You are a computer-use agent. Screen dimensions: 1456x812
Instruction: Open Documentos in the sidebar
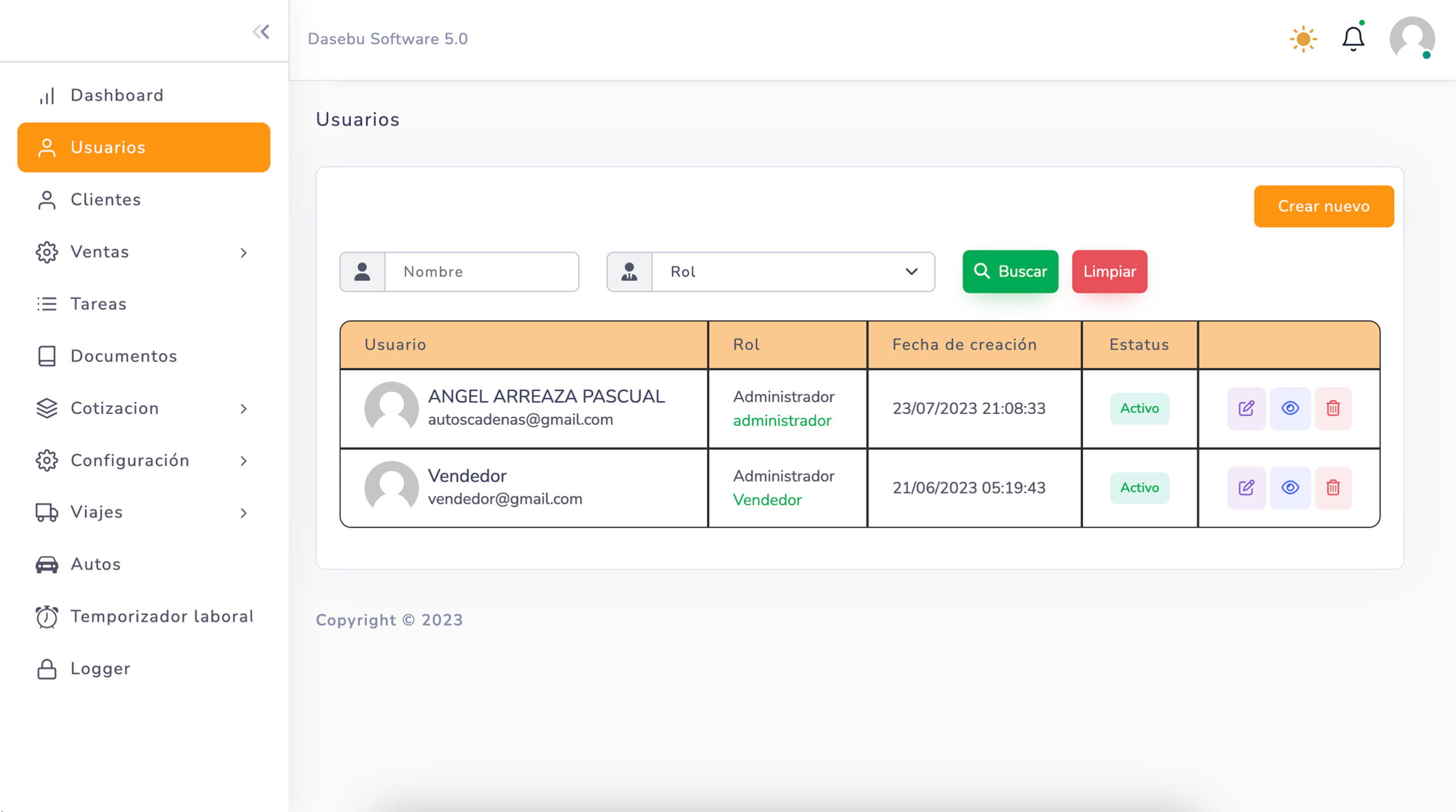(x=143, y=356)
